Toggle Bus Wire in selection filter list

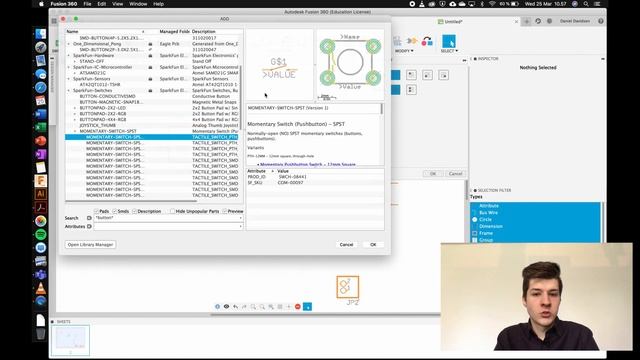tap(488, 213)
